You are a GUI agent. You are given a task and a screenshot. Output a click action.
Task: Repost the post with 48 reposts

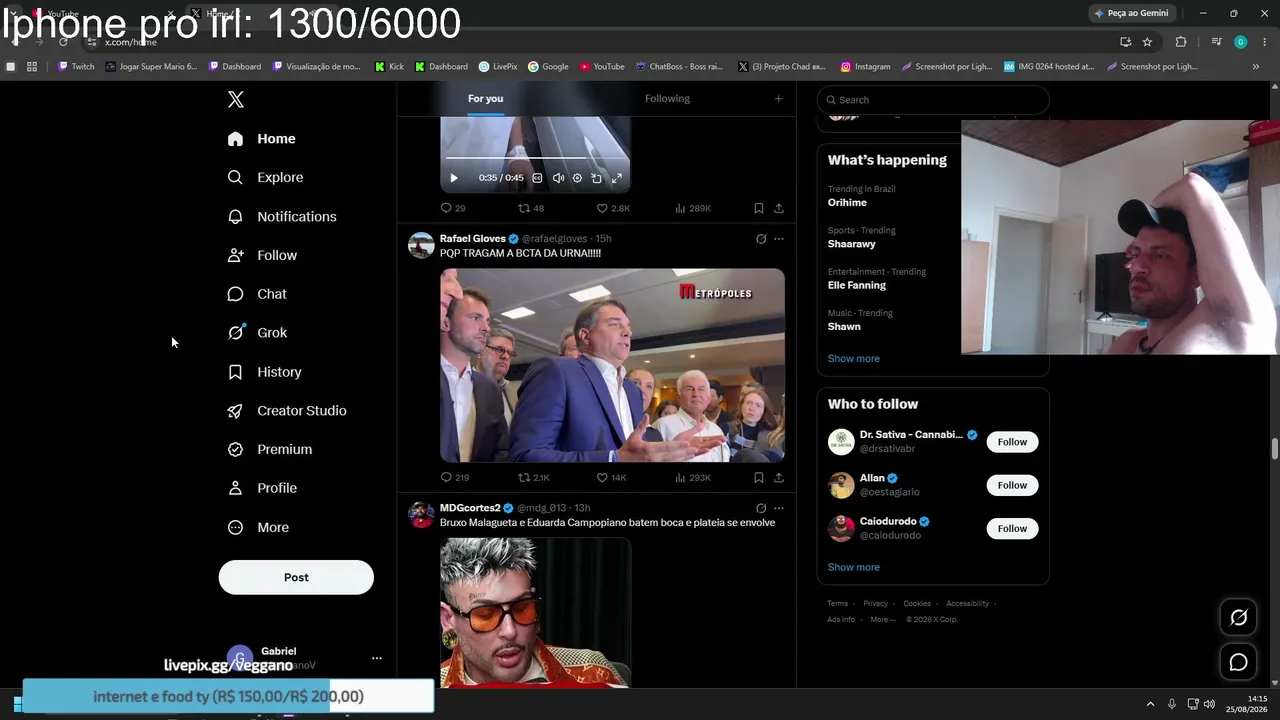[x=531, y=208]
